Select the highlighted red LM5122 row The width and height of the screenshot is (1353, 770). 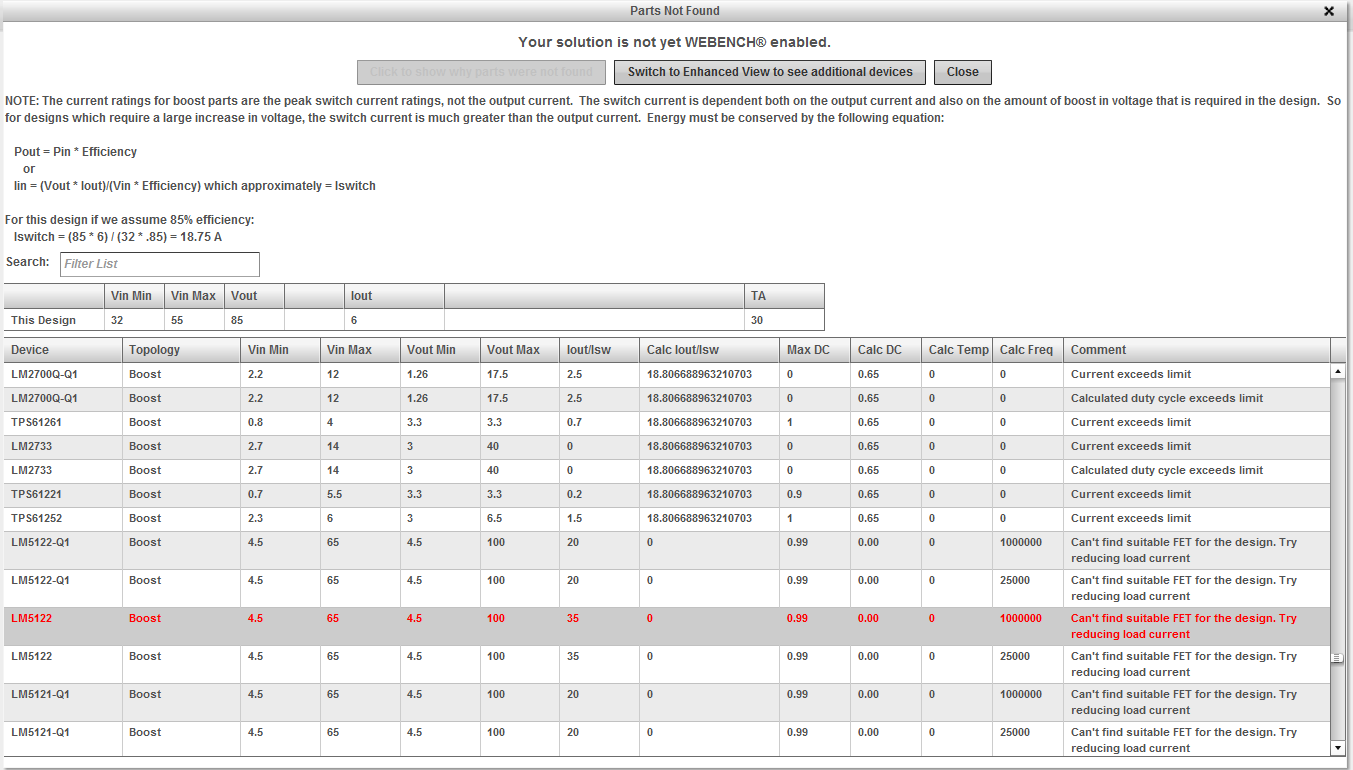(x=667, y=626)
